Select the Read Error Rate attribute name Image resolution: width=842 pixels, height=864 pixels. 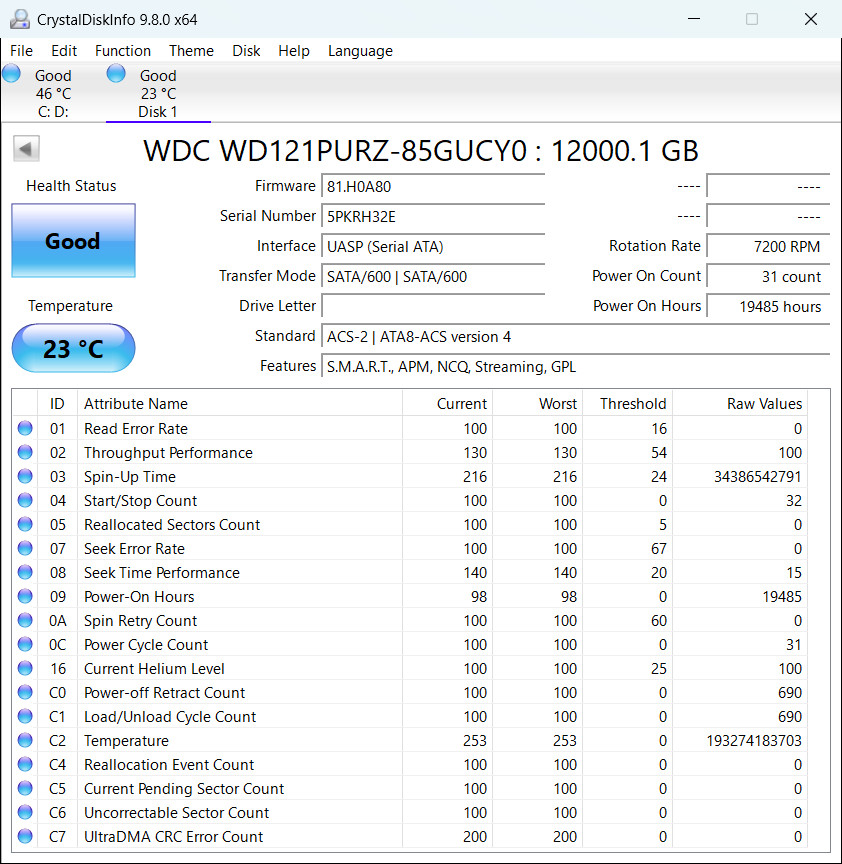point(136,429)
